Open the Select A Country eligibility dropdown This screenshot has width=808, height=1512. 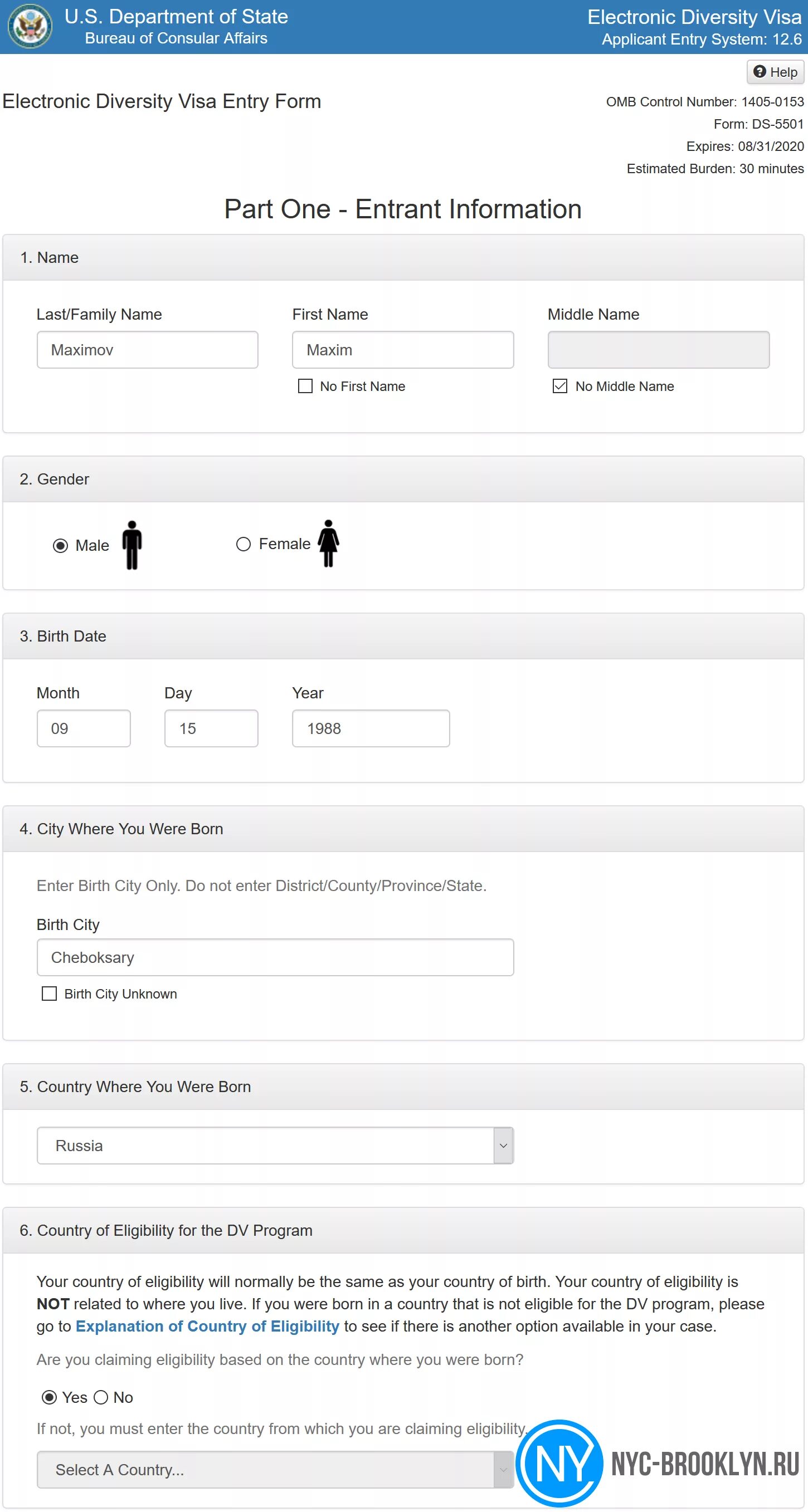pyautogui.click(x=275, y=1469)
